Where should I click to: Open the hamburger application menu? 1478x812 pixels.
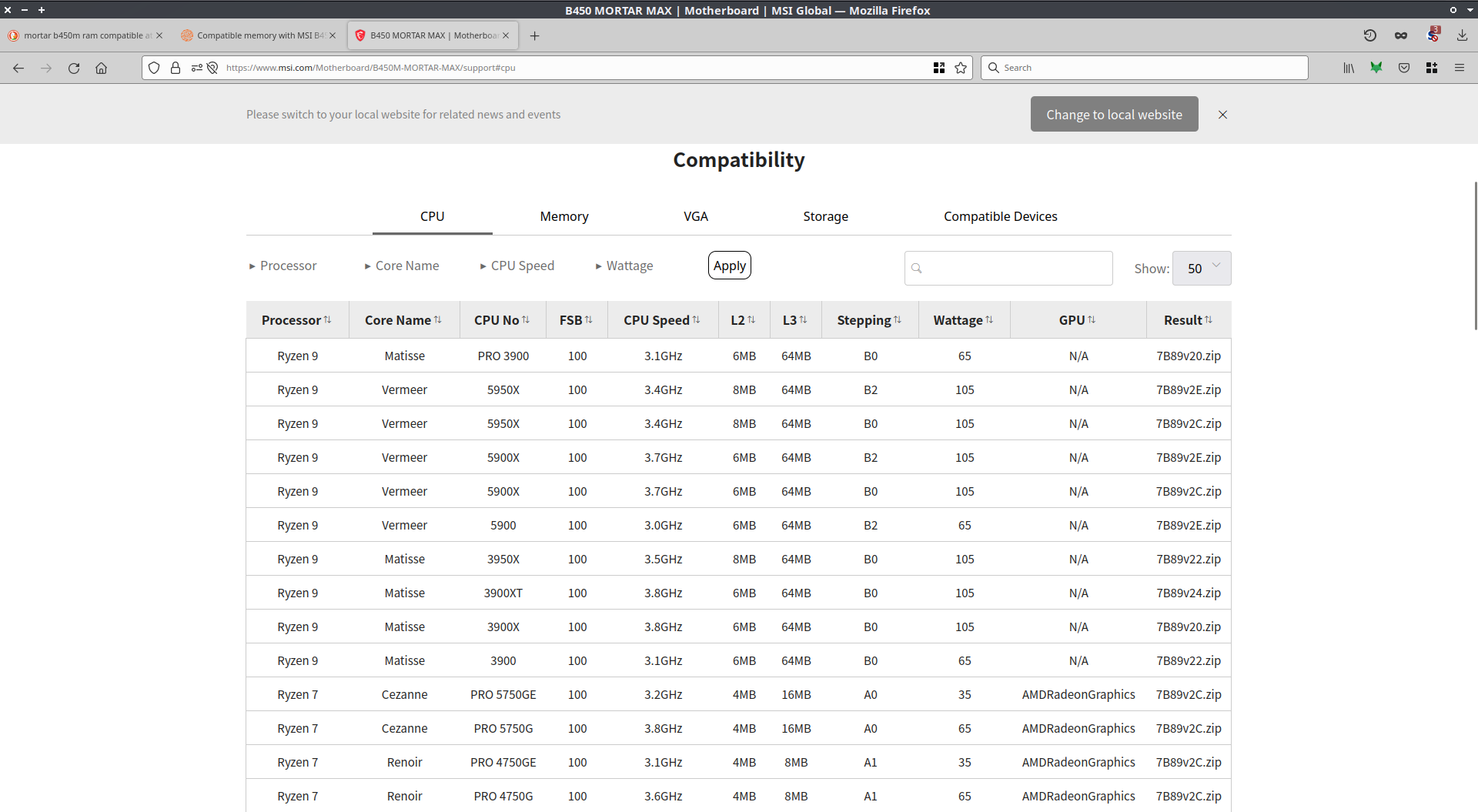click(x=1459, y=68)
